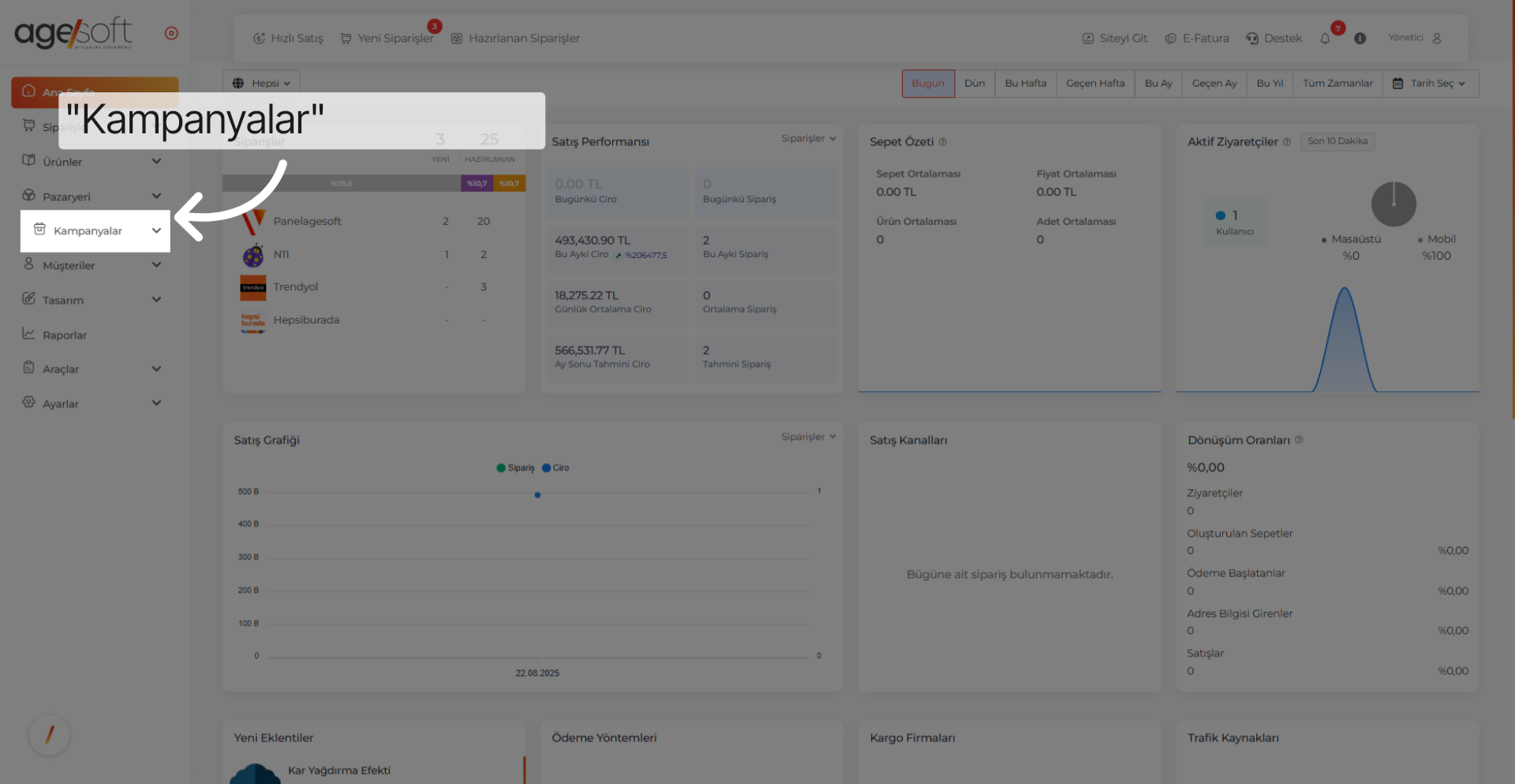Image resolution: width=1515 pixels, height=784 pixels.
Task: Select the Bu Ay tab
Action: (1158, 83)
